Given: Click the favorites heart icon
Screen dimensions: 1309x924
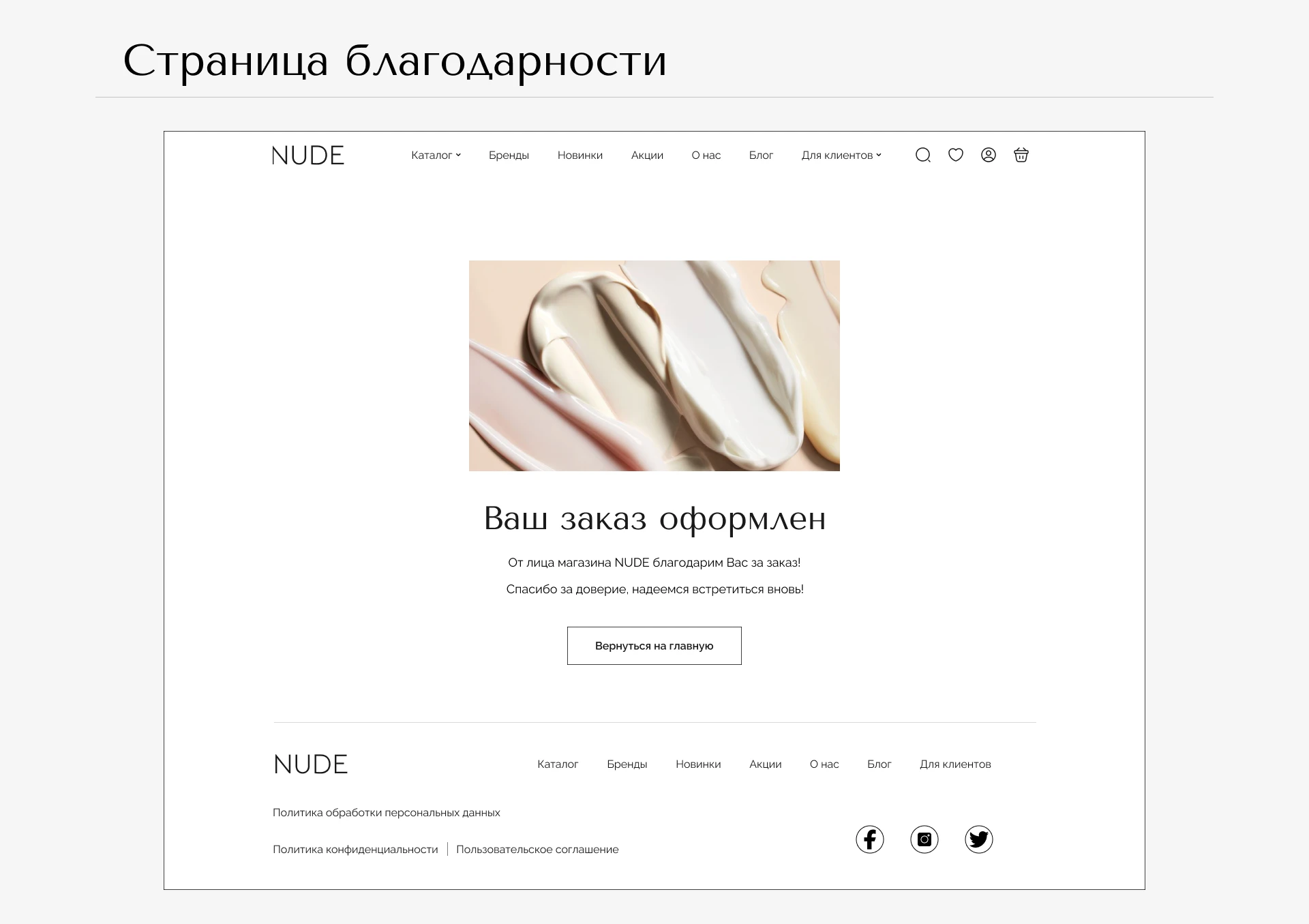Looking at the screenshot, I should pyautogui.click(x=955, y=155).
